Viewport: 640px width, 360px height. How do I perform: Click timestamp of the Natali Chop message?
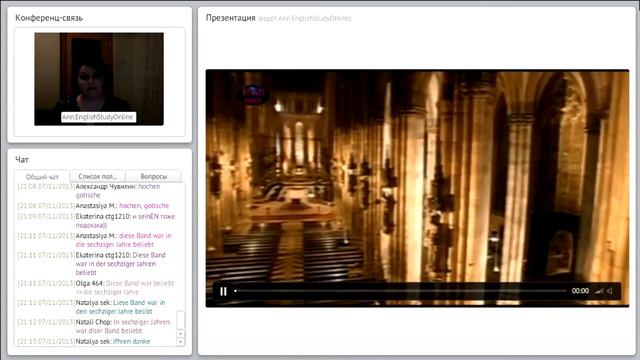point(46,322)
